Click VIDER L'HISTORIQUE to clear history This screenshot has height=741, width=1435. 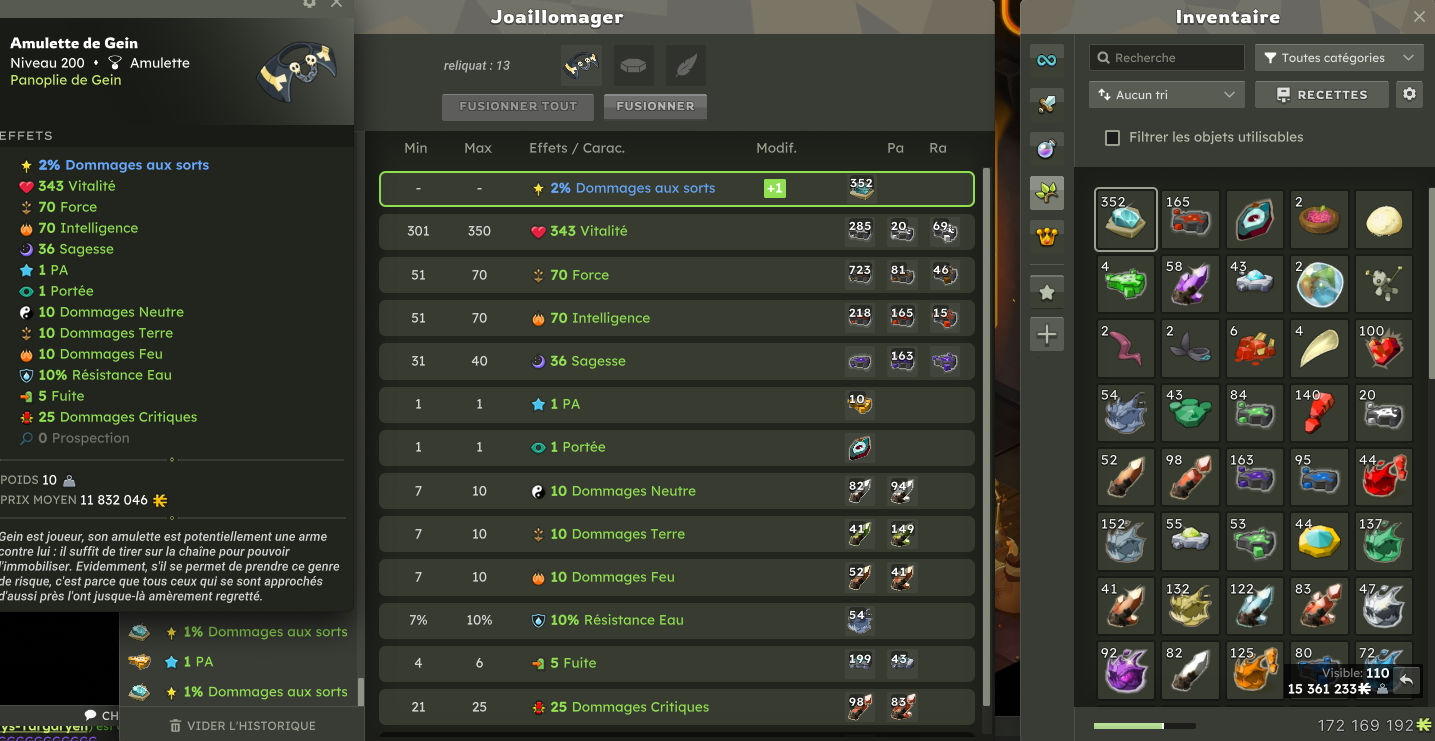[242, 726]
